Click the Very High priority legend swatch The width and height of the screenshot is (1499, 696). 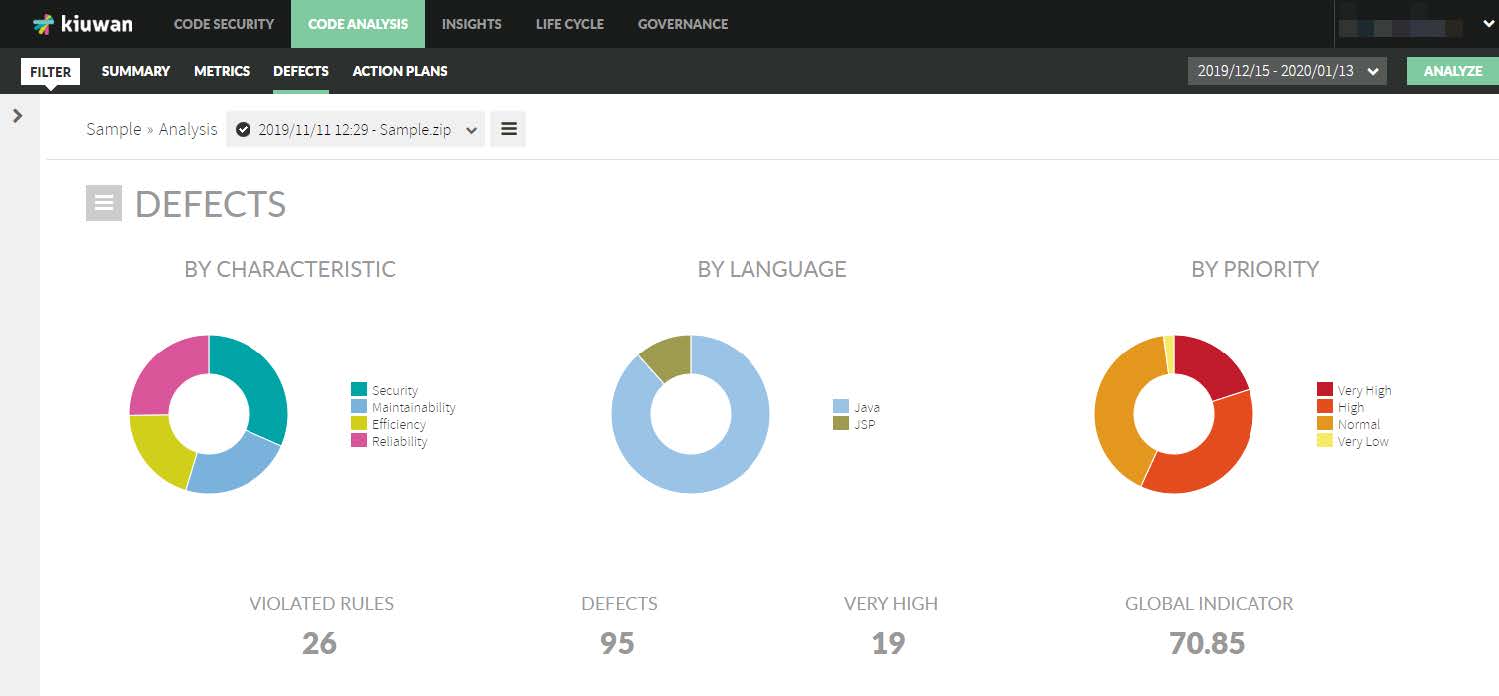[x=1325, y=390]
